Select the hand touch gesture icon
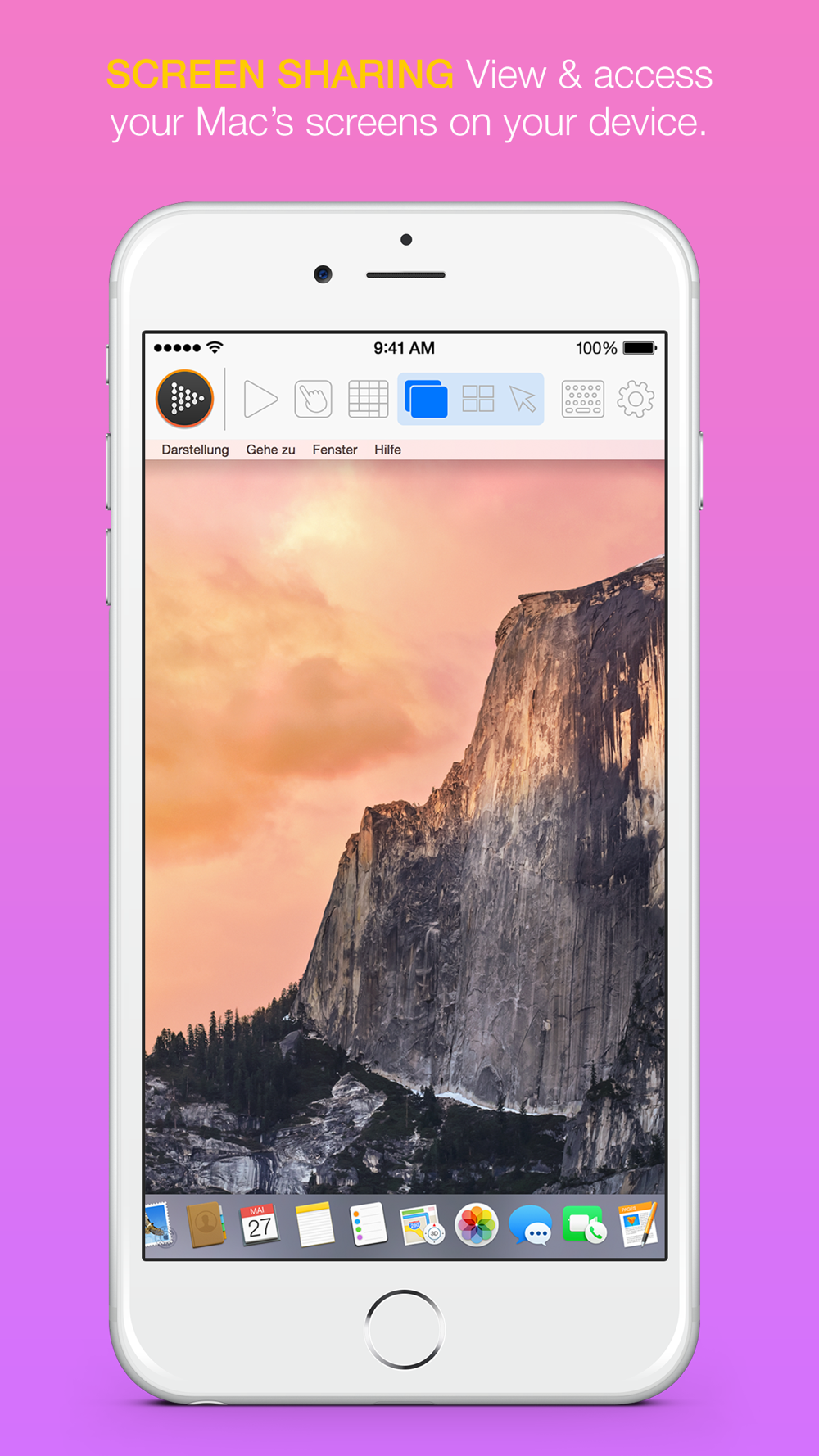Screen dimensions: 819x1456 pyautogui.click(x=313, y=400)
